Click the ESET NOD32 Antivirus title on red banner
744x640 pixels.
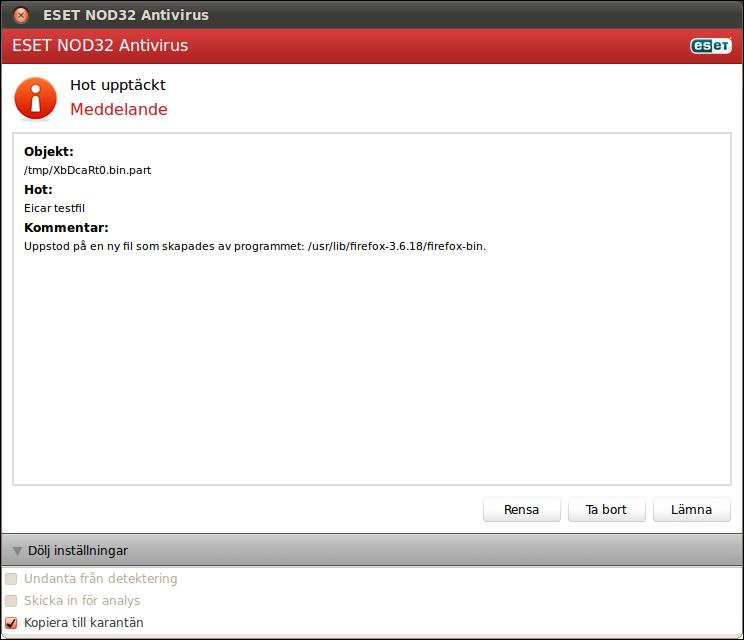click(x=100, y=46)
